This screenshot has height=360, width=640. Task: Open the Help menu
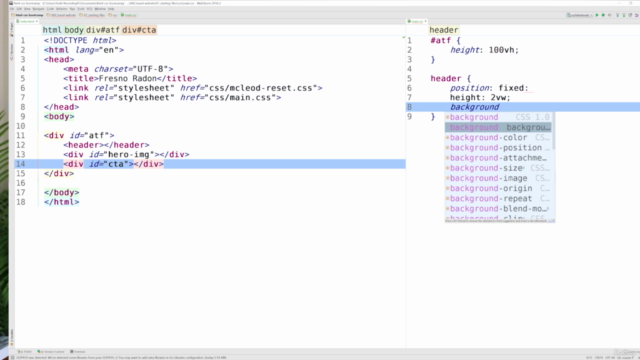pos(111,9)
